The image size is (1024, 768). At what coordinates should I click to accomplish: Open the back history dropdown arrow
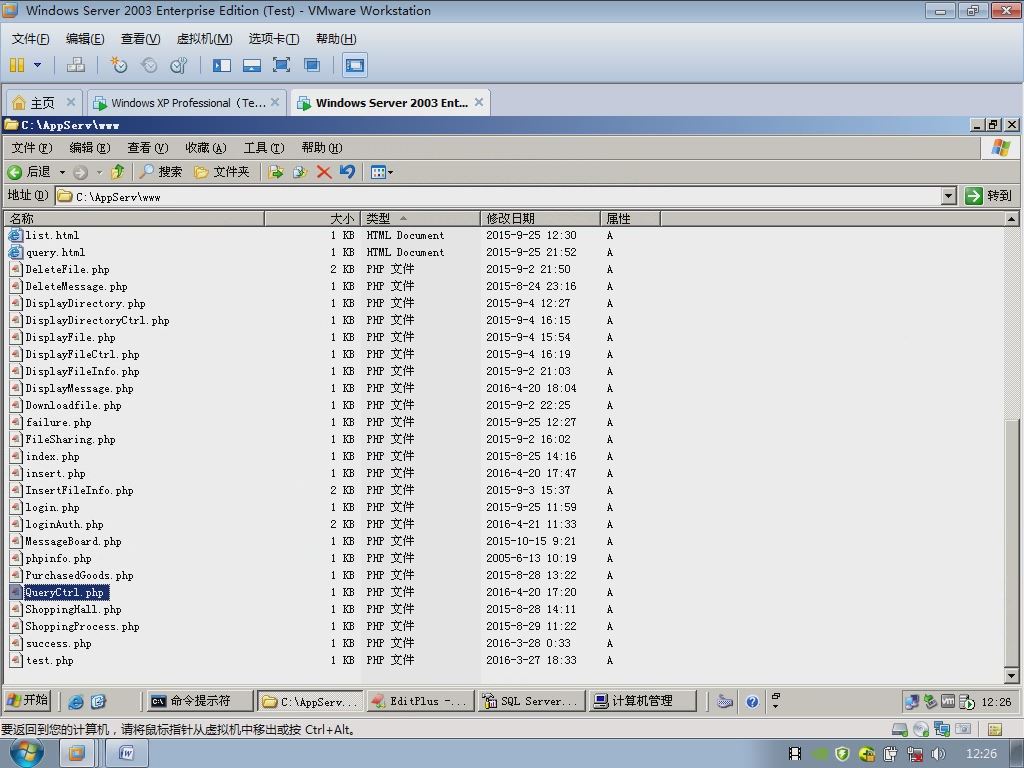(62, 172)
